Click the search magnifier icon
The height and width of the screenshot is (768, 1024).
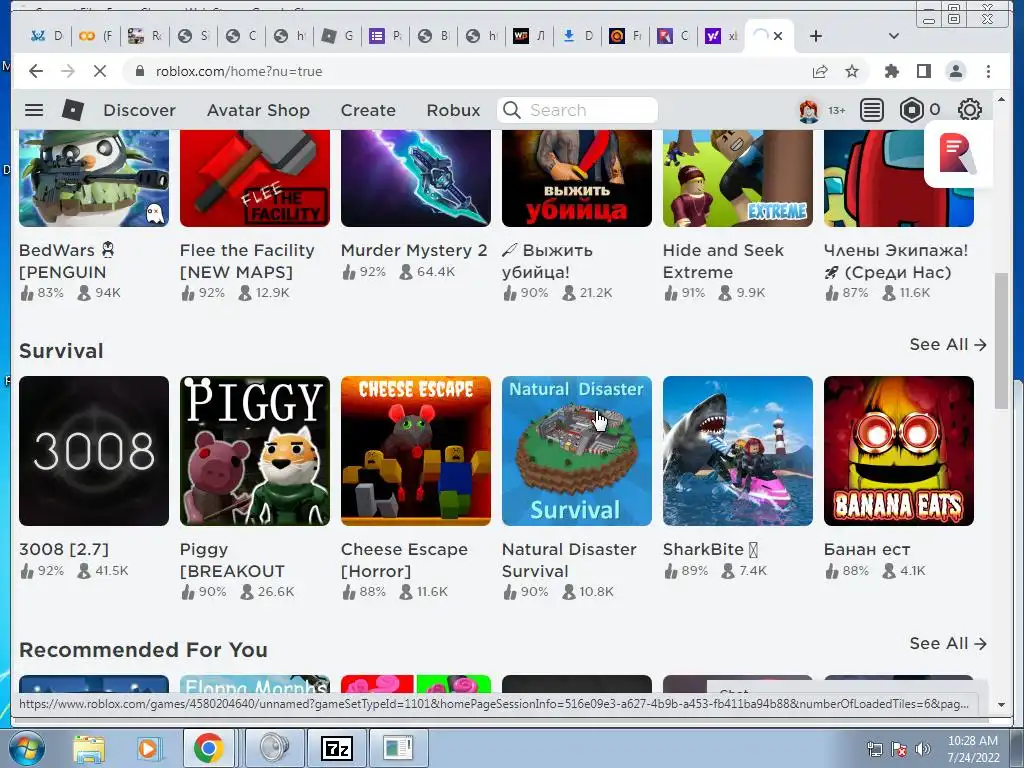[512, 110]
